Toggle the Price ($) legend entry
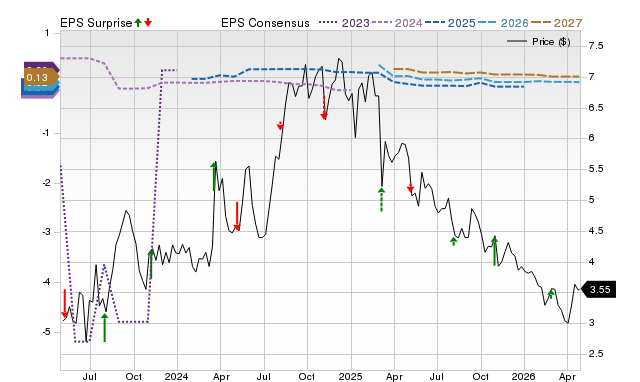Screen dimensions: 640x382 pos(539,42)
